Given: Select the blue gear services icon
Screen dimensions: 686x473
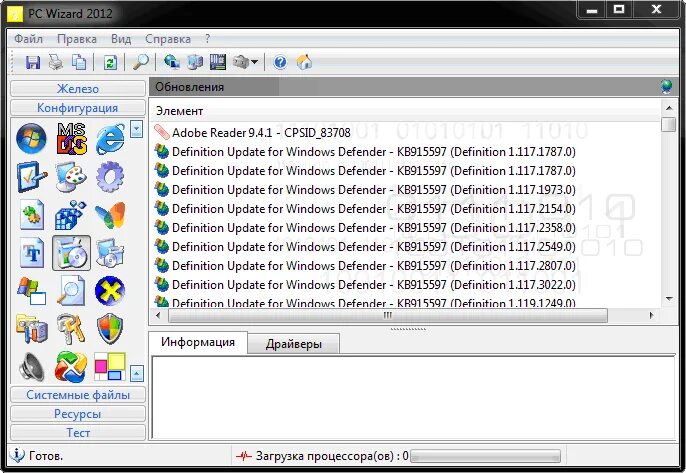Looking at the screenshot, I should pyautogui.click(x=110, y=177).
